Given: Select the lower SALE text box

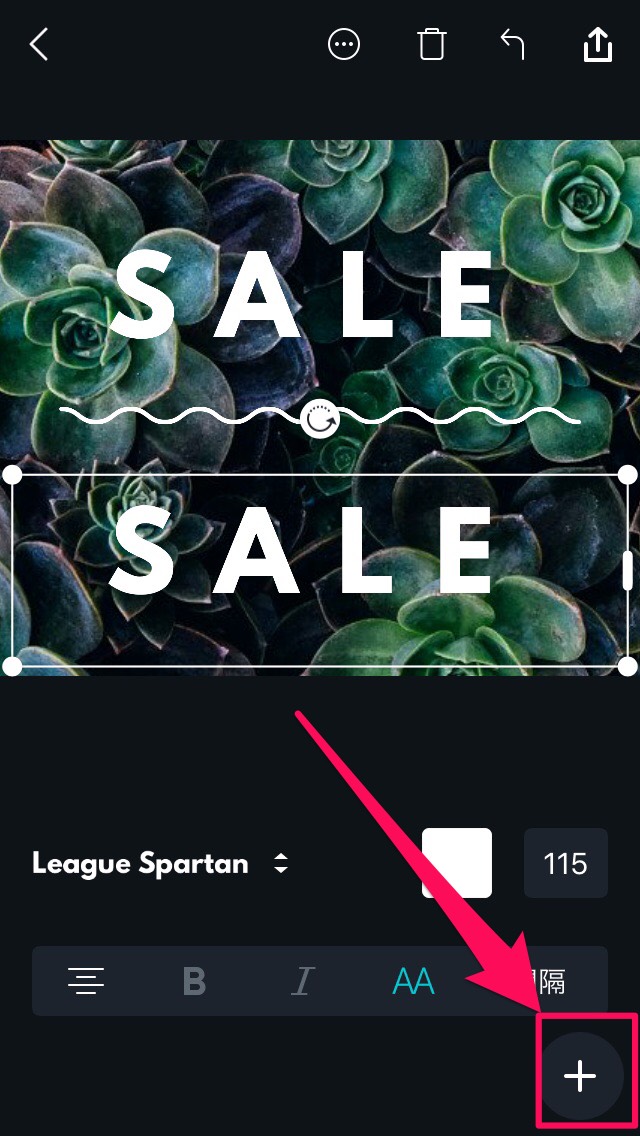Looking at the screenshot, I should pyautogui.click(x=320, y=570).
